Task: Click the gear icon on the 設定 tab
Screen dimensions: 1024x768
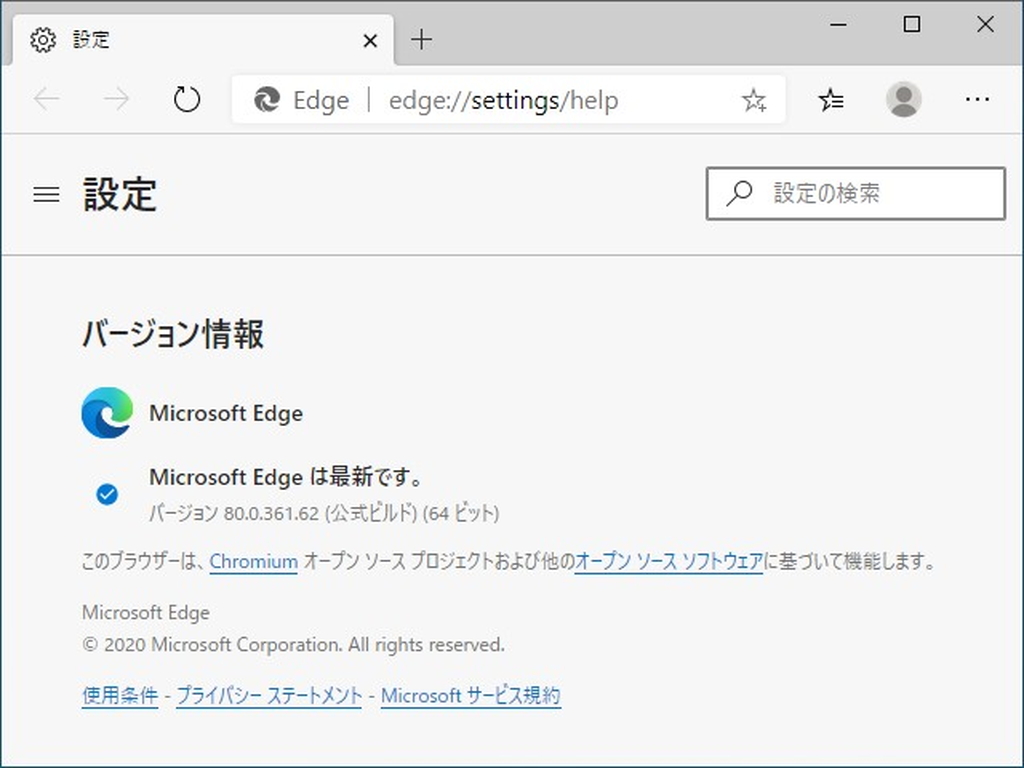Action: [42, 40]
